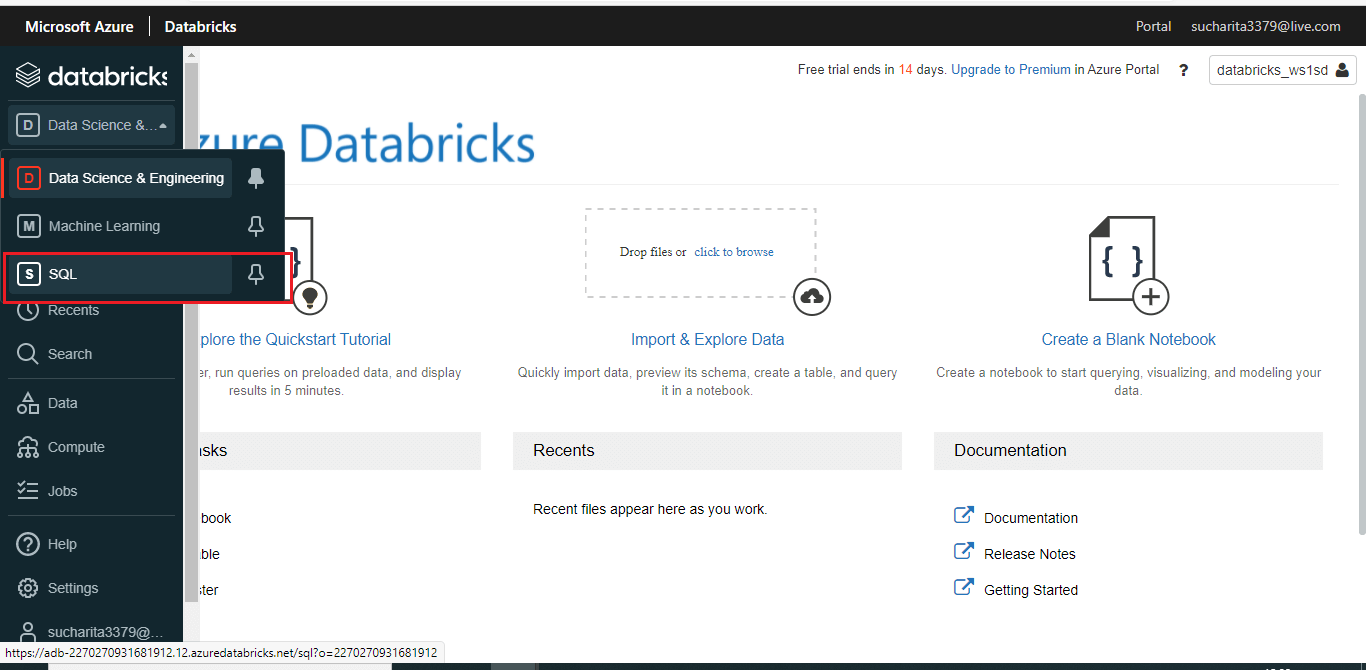This screenshot has height=670, width=1366.
Task: Open the Search magnifier in sidebar
Action: [28, 354]
